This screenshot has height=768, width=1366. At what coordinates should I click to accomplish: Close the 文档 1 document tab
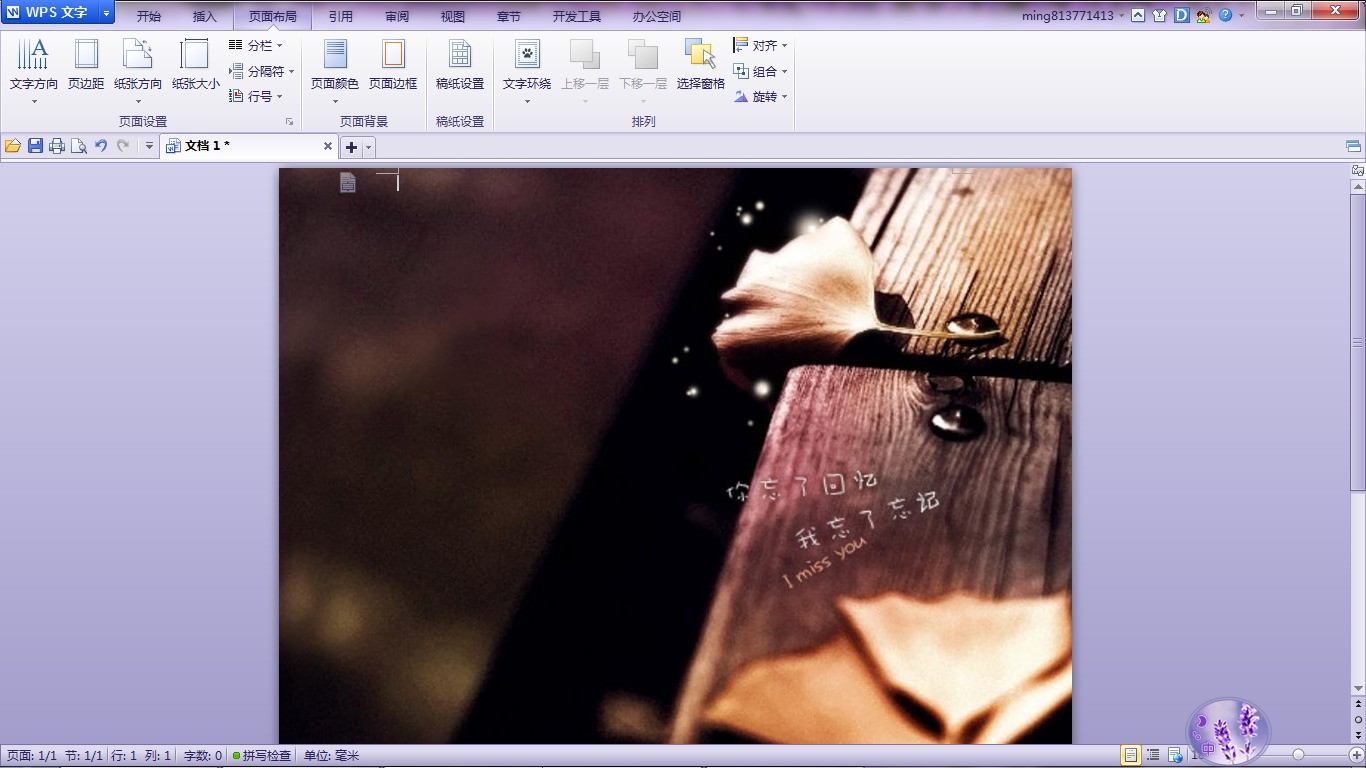(328, 146)
